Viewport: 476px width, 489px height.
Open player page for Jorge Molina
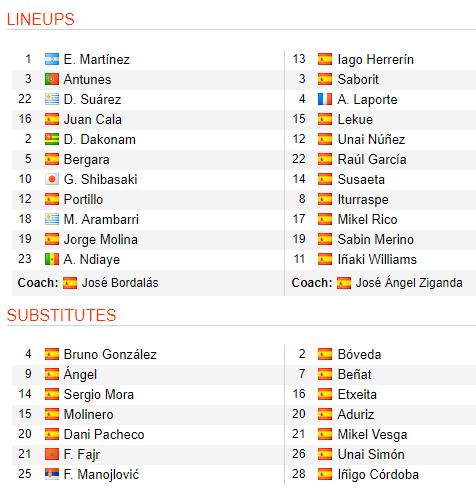[x=101, y=240]
